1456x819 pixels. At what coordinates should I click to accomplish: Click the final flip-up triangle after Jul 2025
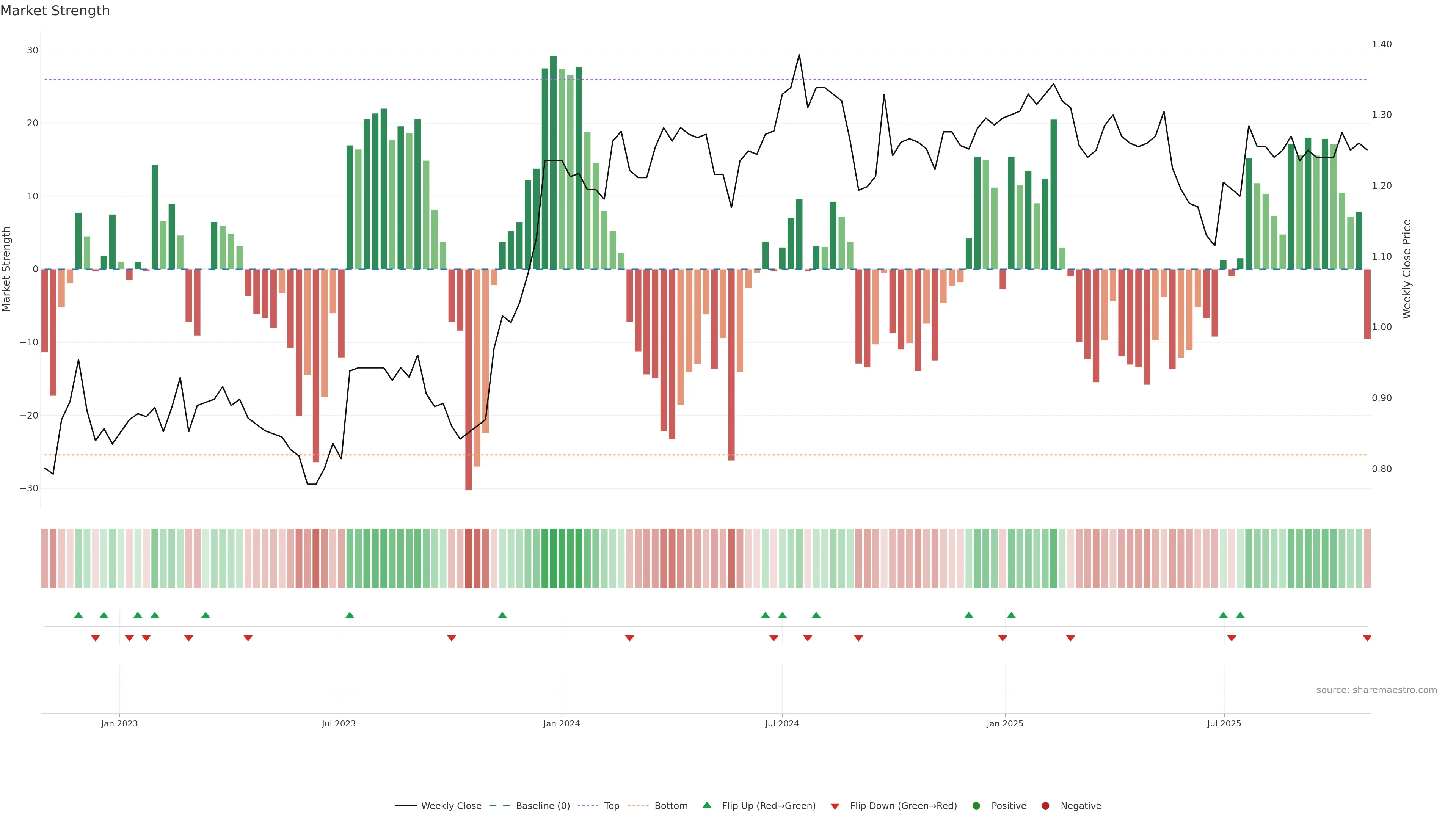point(1240,615)
